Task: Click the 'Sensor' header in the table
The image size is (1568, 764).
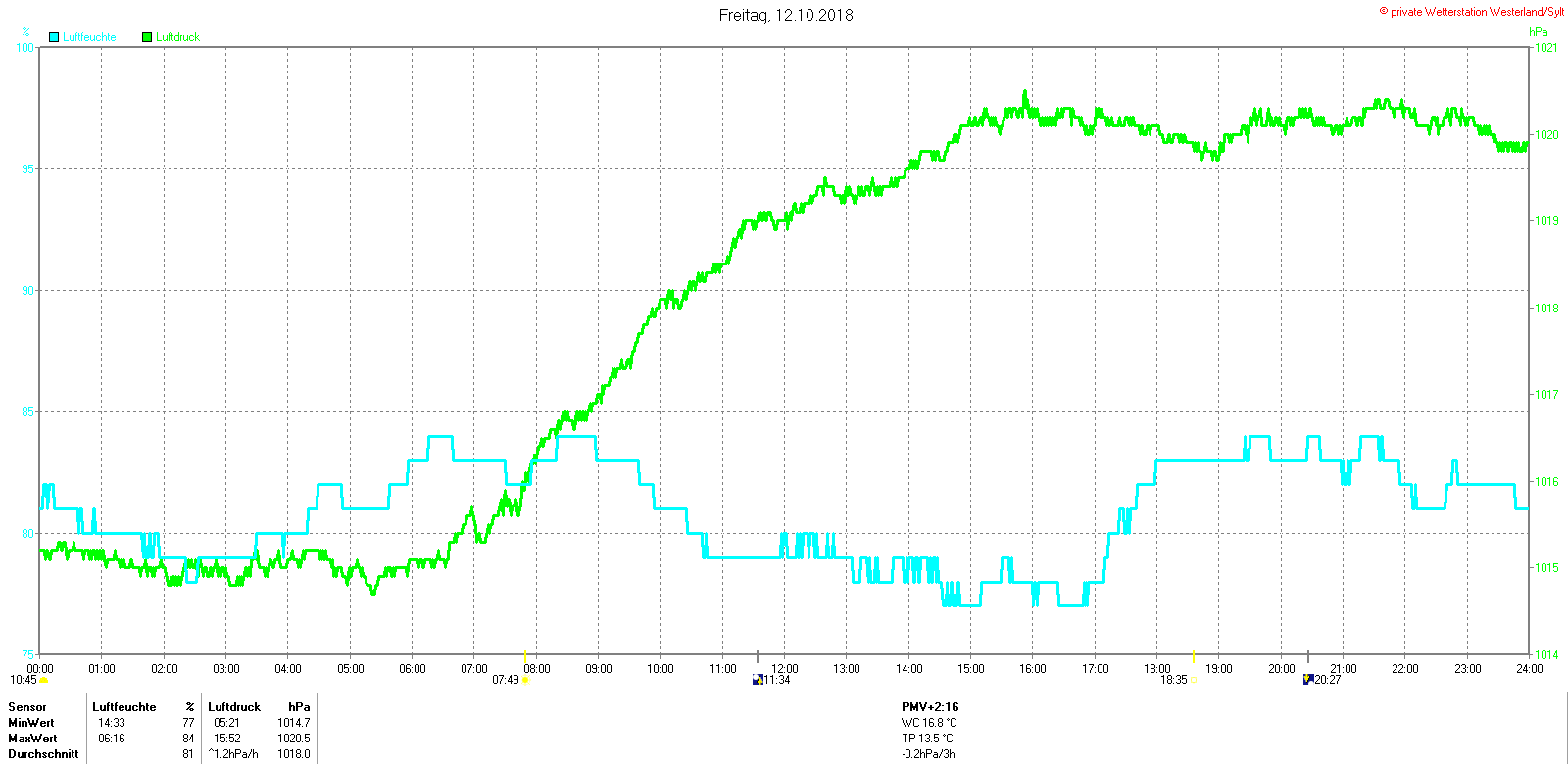Action: [x=27, y=707]
